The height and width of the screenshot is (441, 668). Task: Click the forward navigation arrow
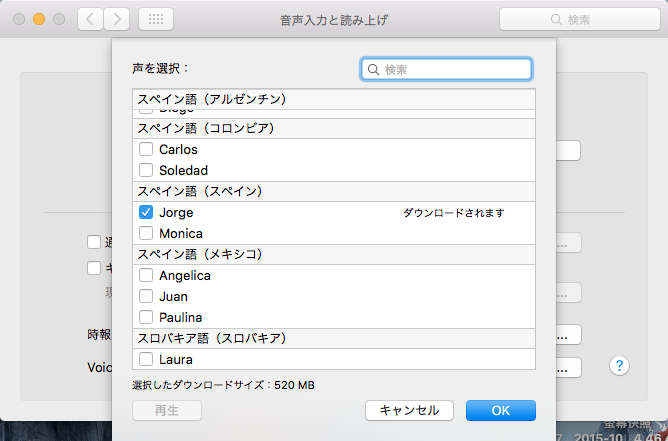116,19
